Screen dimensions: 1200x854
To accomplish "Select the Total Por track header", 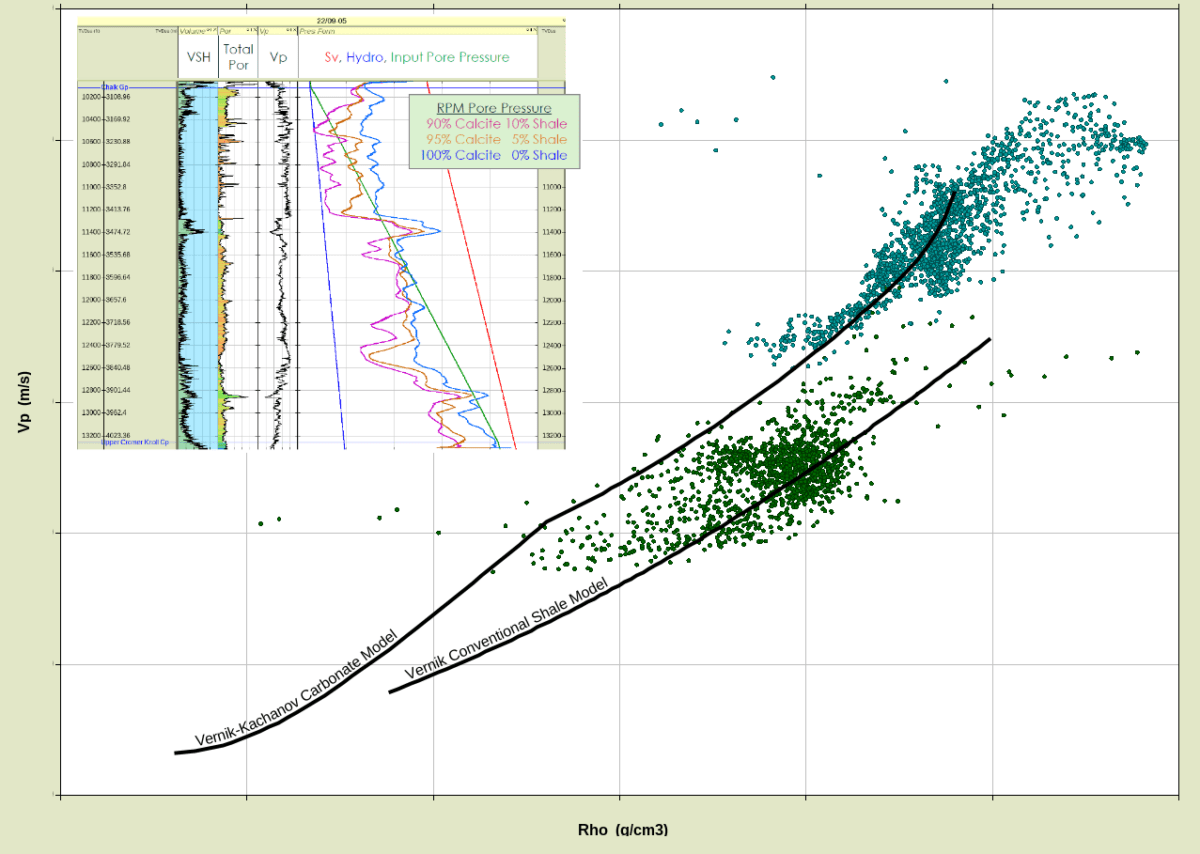I will click(238, 57).
